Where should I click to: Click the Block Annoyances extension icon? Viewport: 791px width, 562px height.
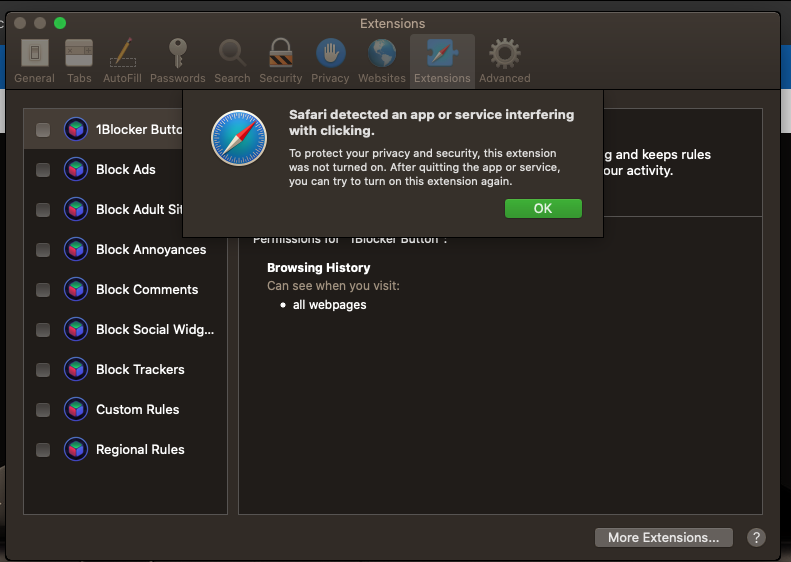(x=76, y=249)
